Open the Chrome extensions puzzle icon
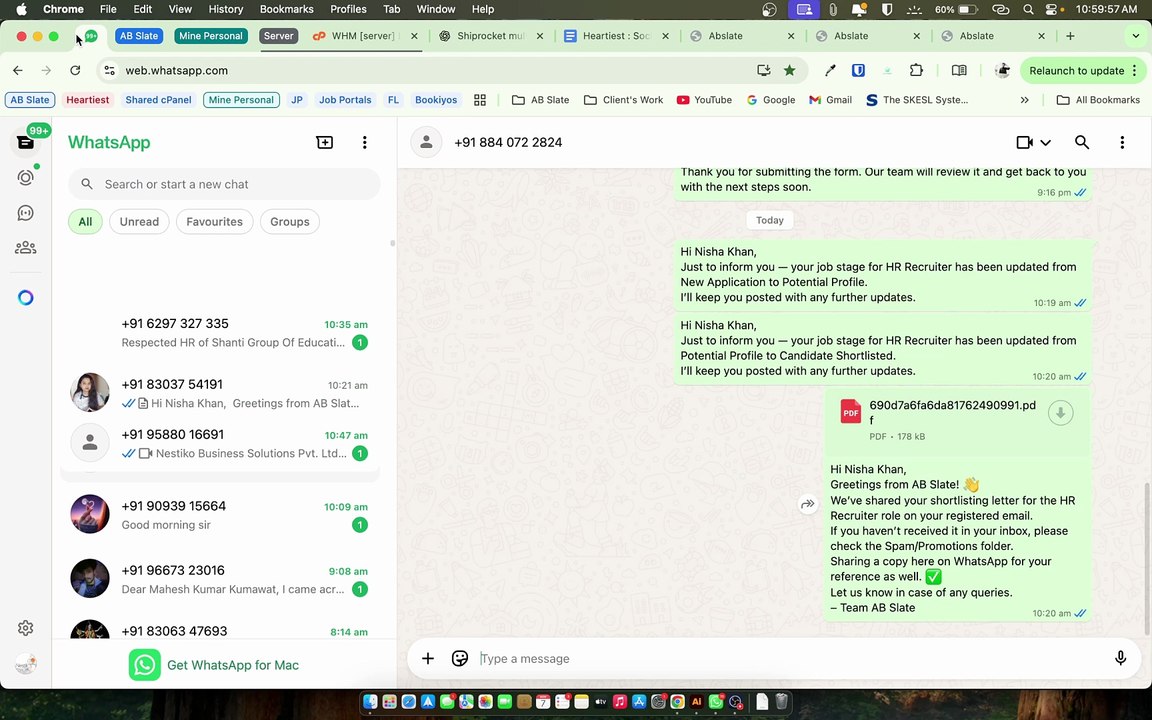1152x720 pixels. (916, 71)
